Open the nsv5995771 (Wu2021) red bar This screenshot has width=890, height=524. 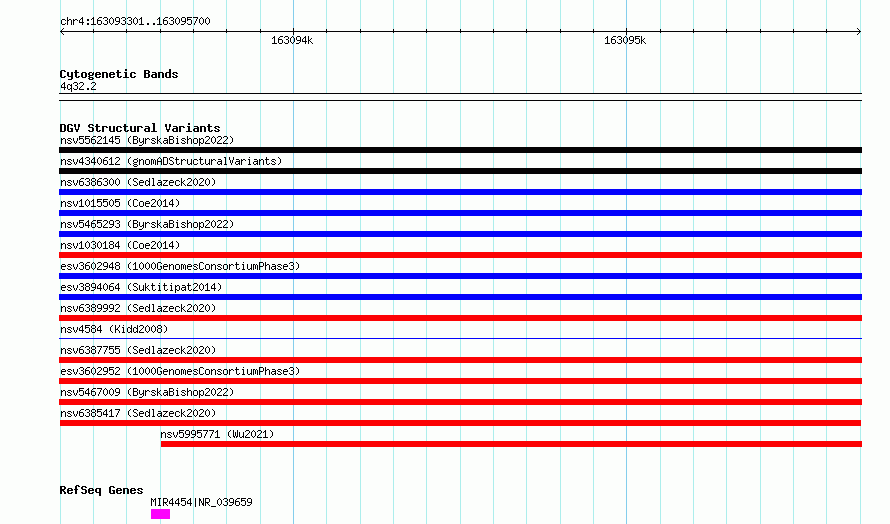pyautogui.click(x=511, y=445)
